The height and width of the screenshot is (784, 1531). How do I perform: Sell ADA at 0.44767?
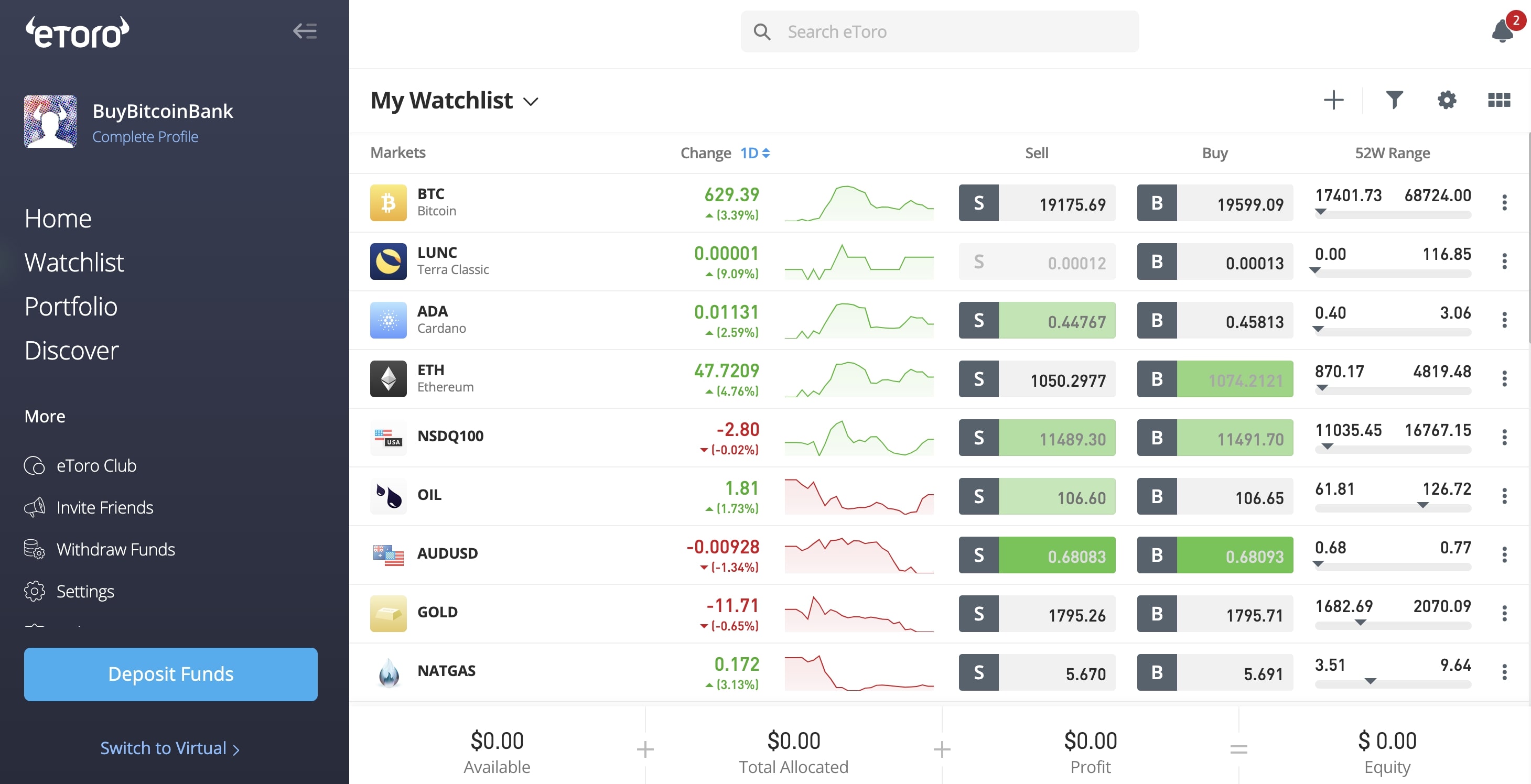(1037, 320)
